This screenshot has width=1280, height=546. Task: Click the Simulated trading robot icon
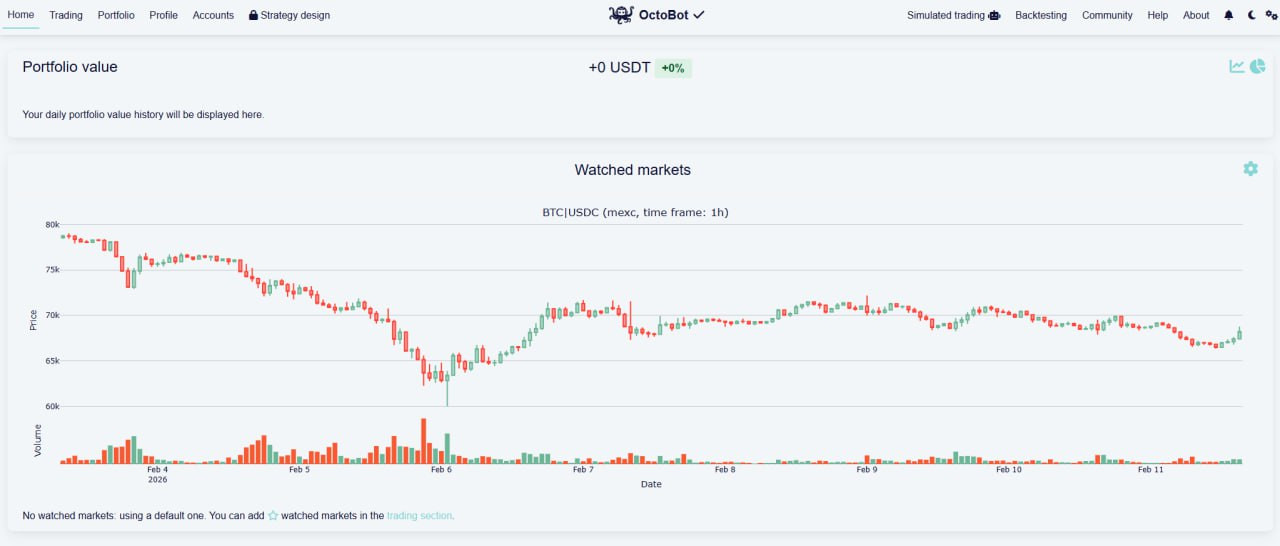(994, 15)
